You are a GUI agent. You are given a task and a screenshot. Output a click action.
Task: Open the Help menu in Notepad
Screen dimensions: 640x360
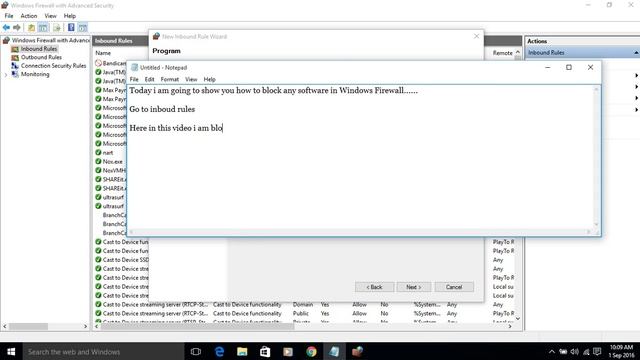(209, 79)
